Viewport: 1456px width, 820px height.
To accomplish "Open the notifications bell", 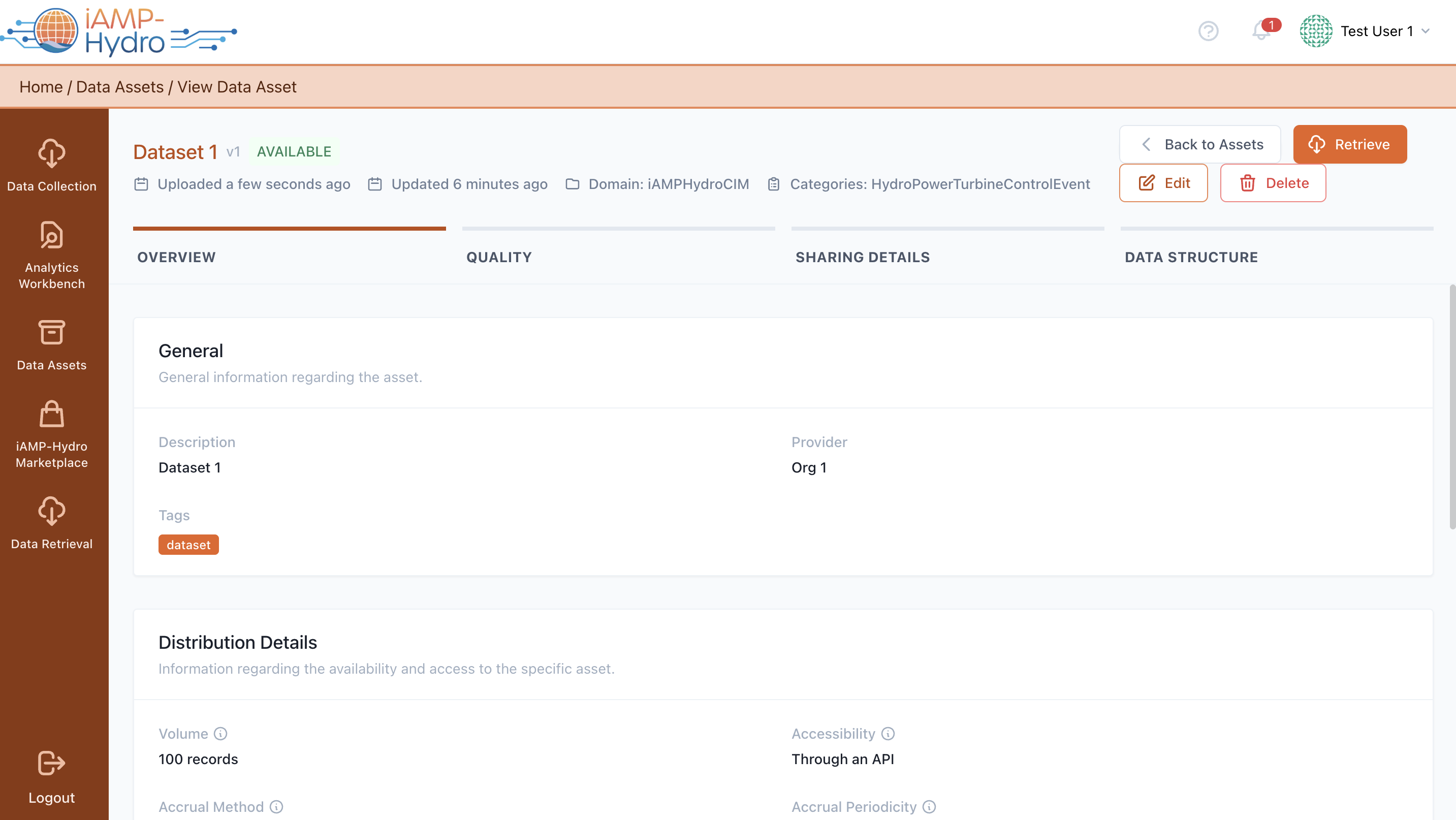I will point(1260,31).
